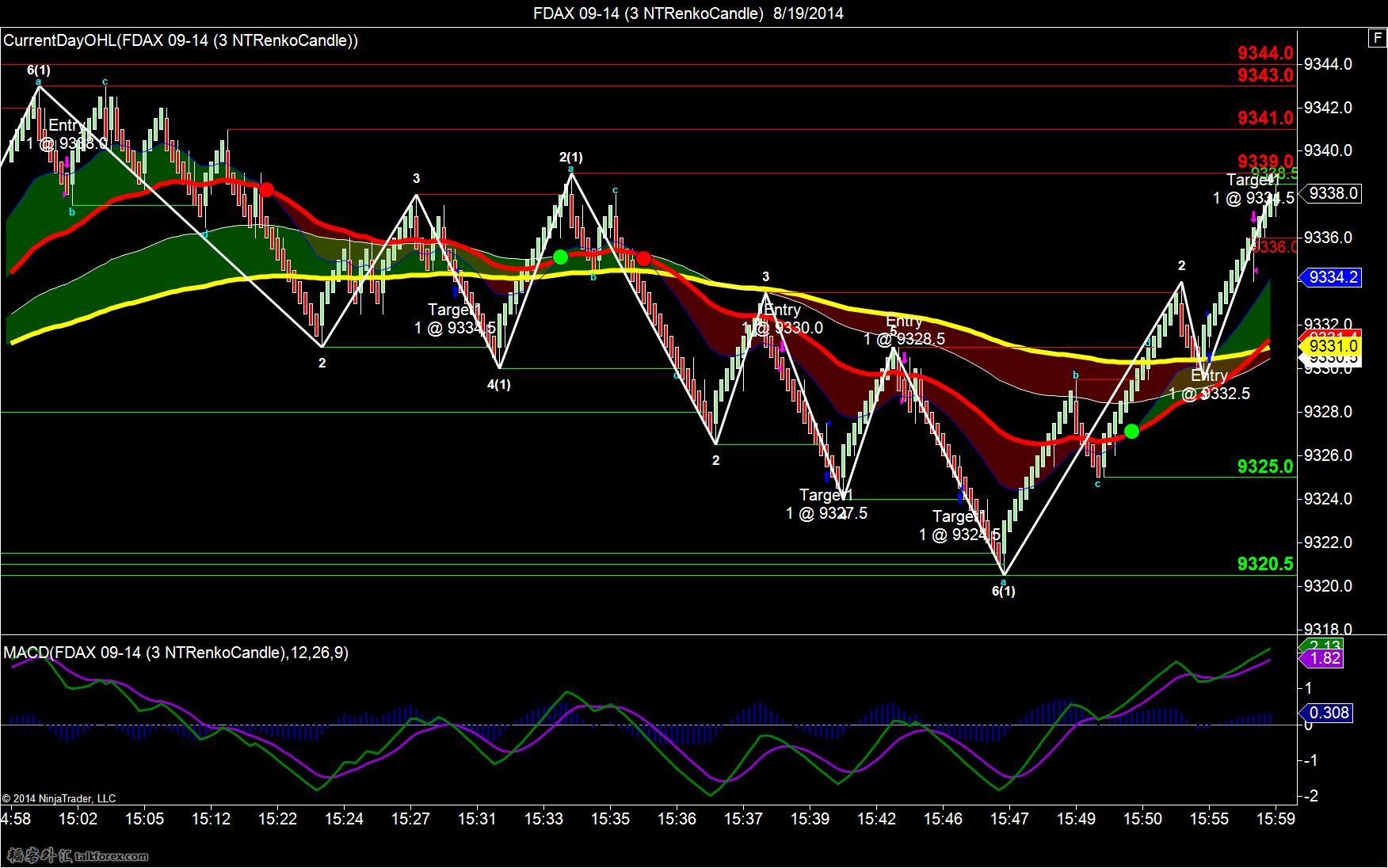This screenshot has width=1388, height=868.
Task: Select the CurrentDayOHL indicator label
Action: [x=181, y=40]
